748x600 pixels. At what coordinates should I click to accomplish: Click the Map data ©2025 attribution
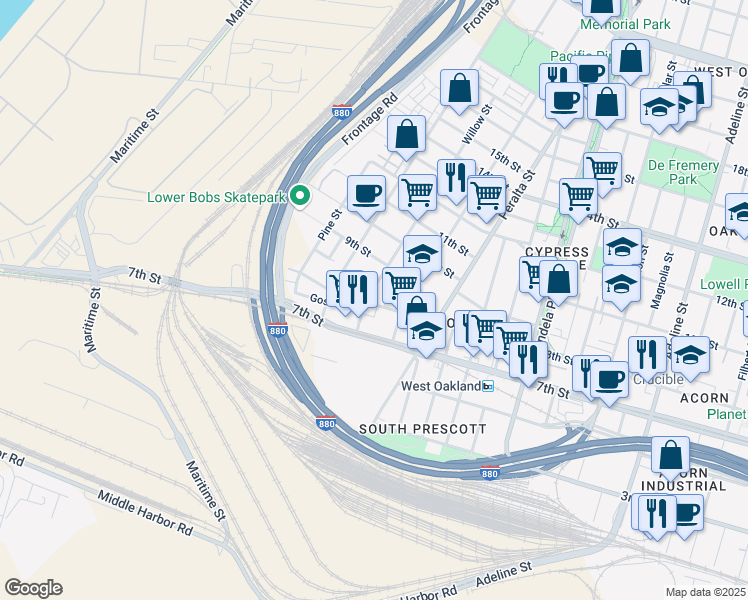(x=706, y=592)
